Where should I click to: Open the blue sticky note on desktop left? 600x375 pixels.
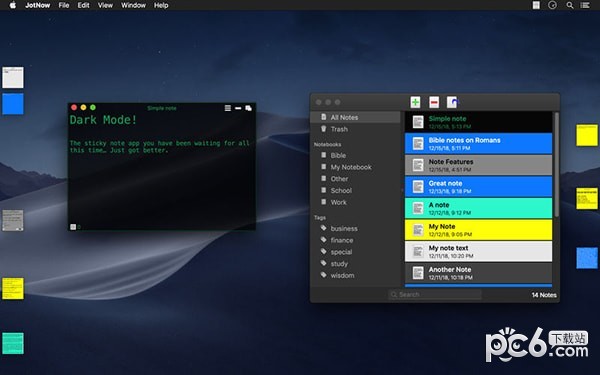(13, 104)
